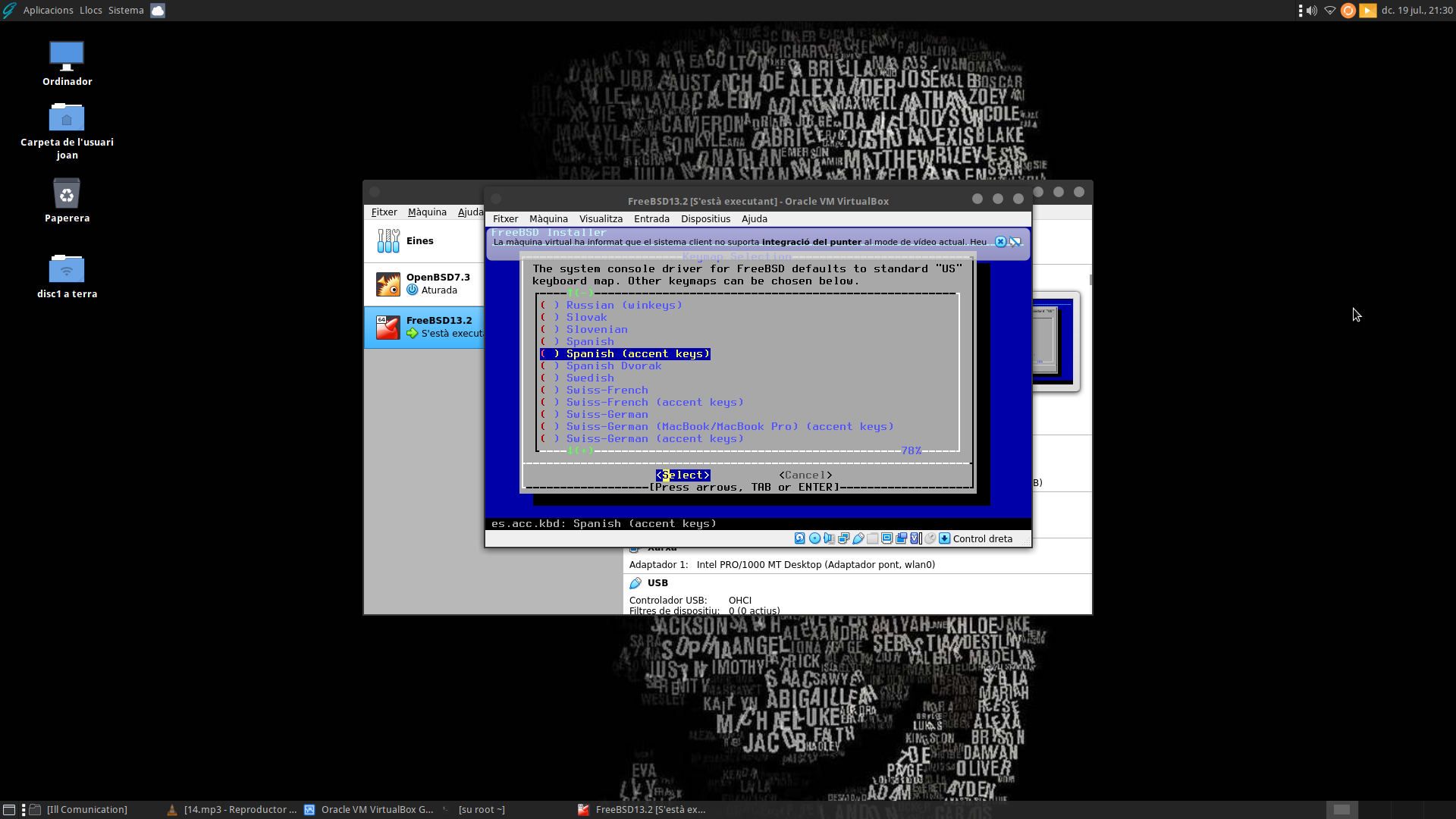Image resolution: width=1456 pixels, height=819 pixels.
Task: Click the orange software updater tray icon
Action: 1348,11
